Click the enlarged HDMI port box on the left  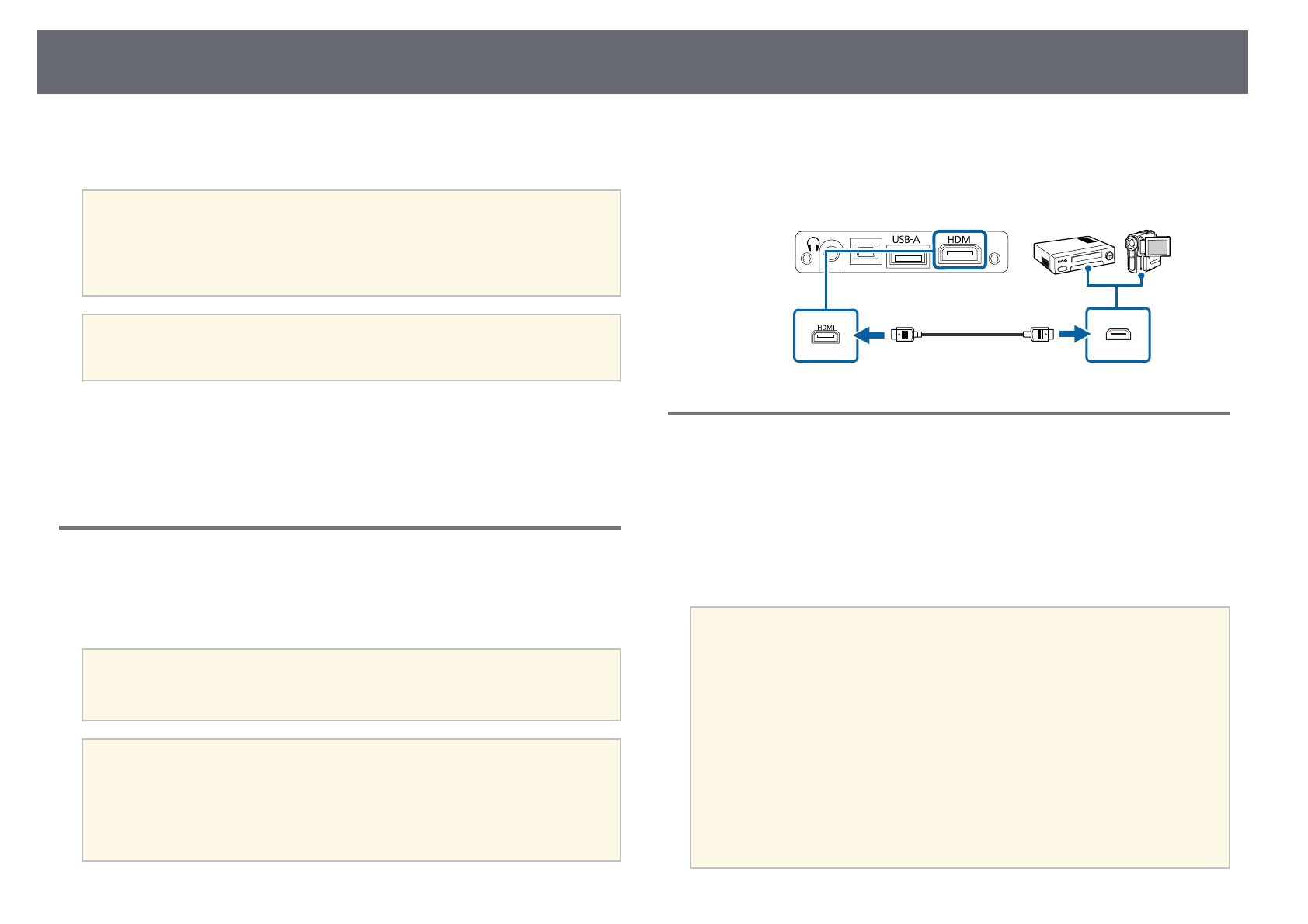(825, 335)
